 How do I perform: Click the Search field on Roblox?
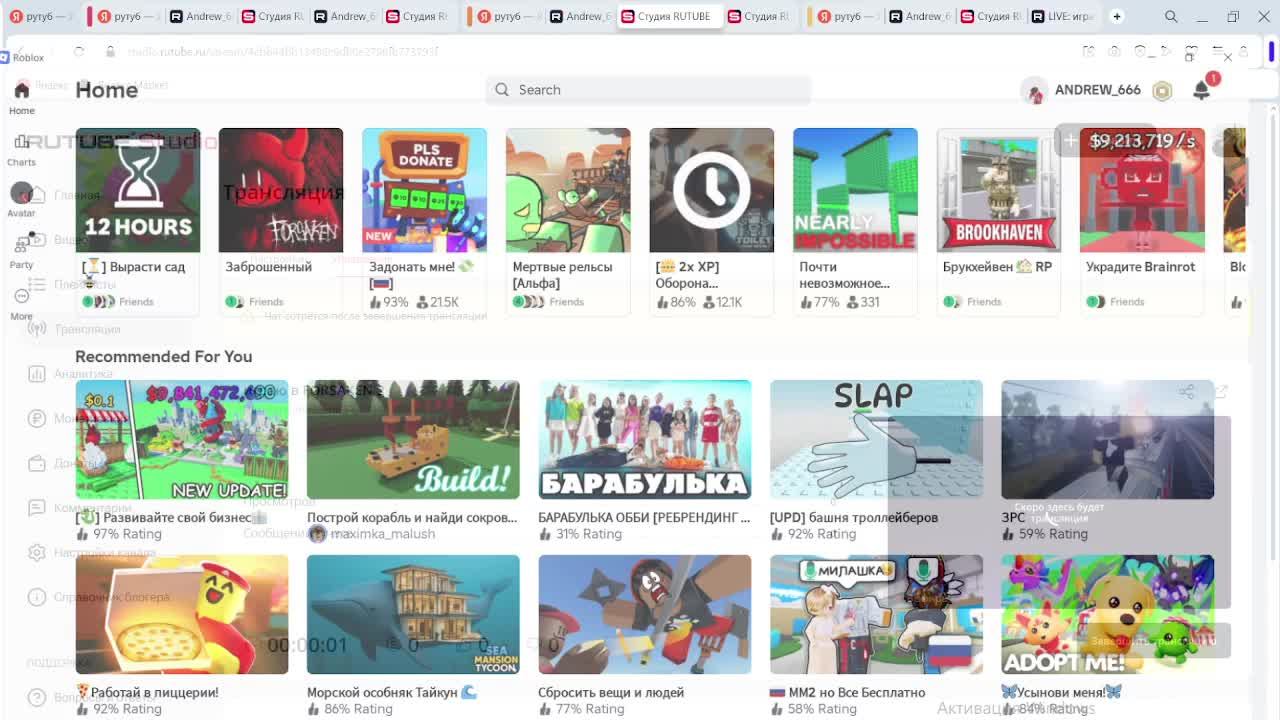(648, 90)
